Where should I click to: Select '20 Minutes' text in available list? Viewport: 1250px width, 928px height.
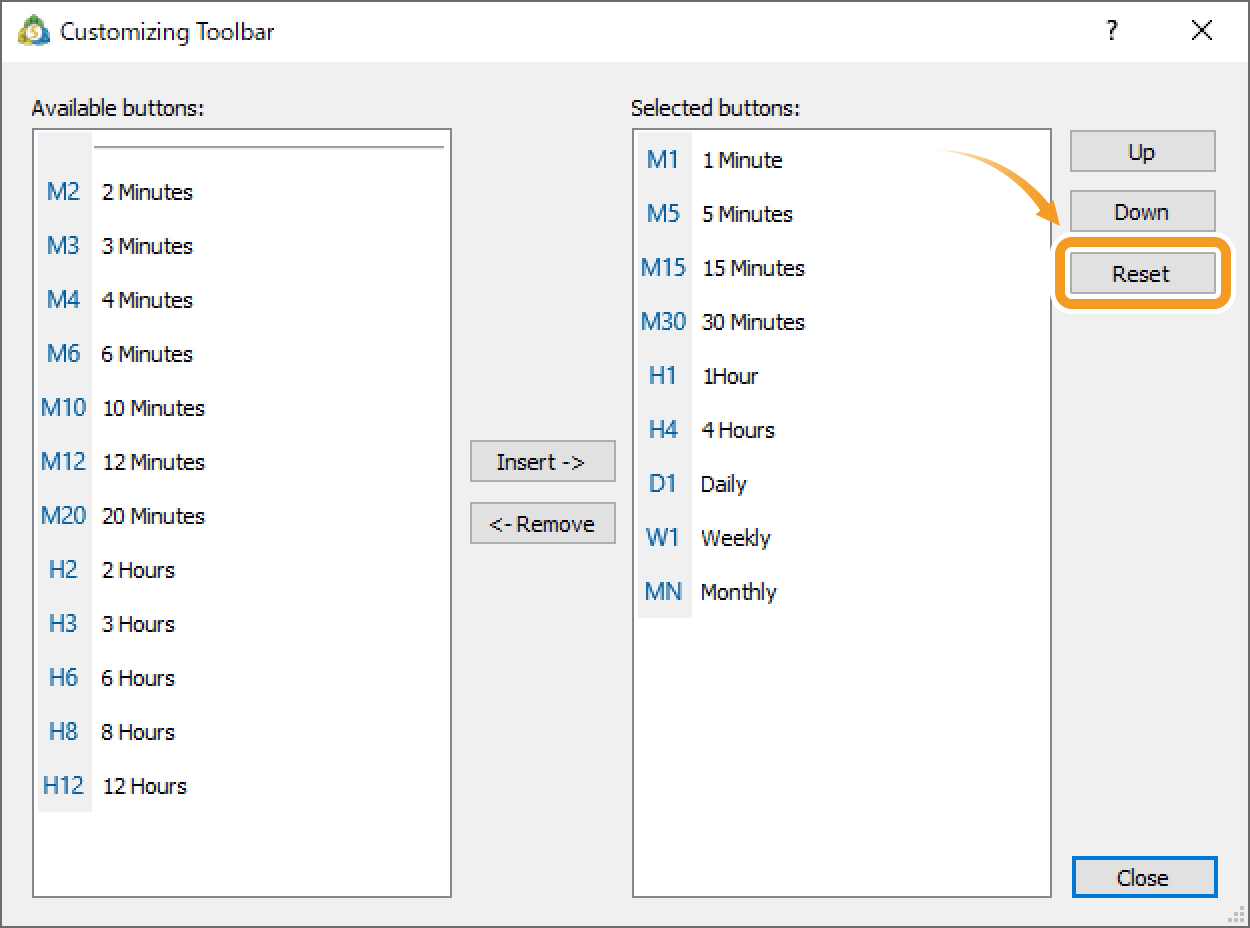[x=154, y=516]
